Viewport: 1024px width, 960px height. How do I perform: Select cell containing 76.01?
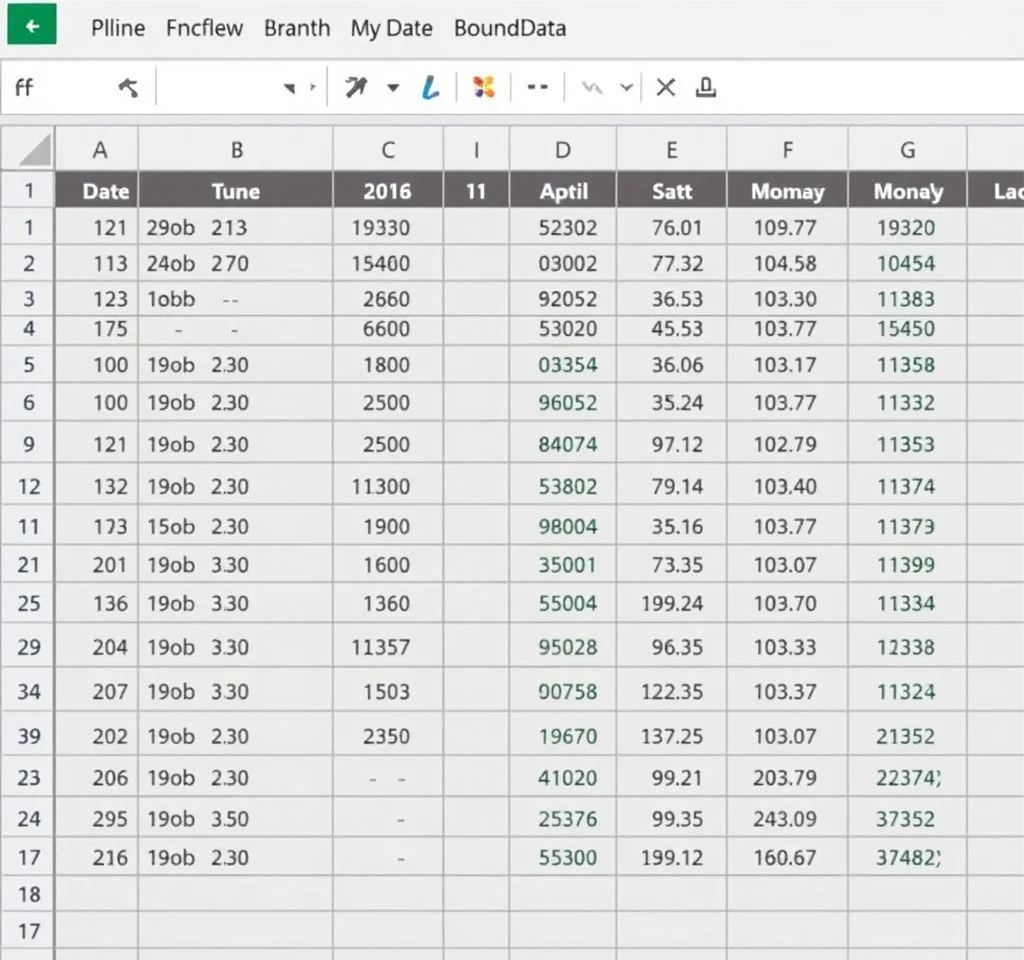coord(671,227)
